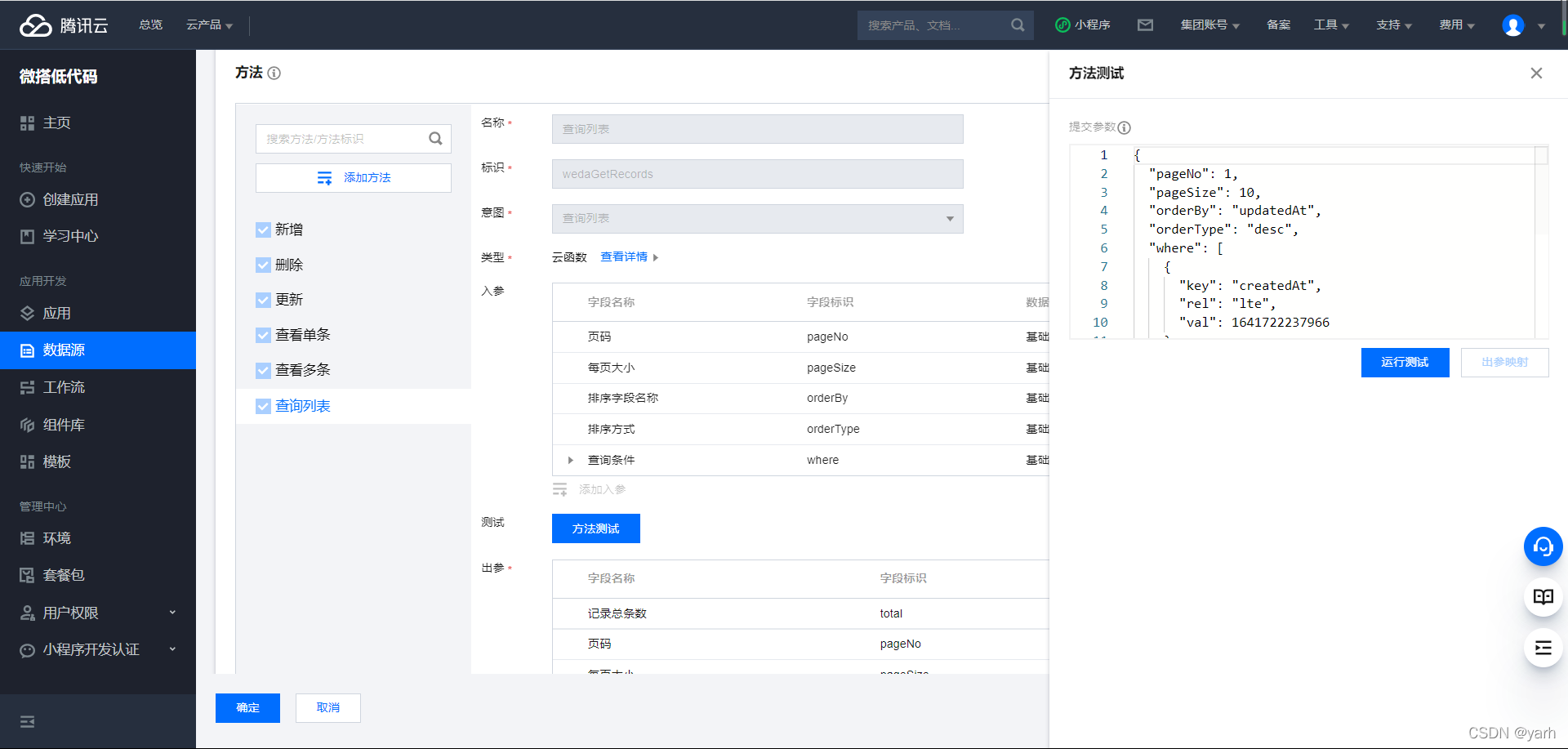The image size is (1568, 749).
Task: Click the 方法测试 button
Action: (x=596, y=528)
